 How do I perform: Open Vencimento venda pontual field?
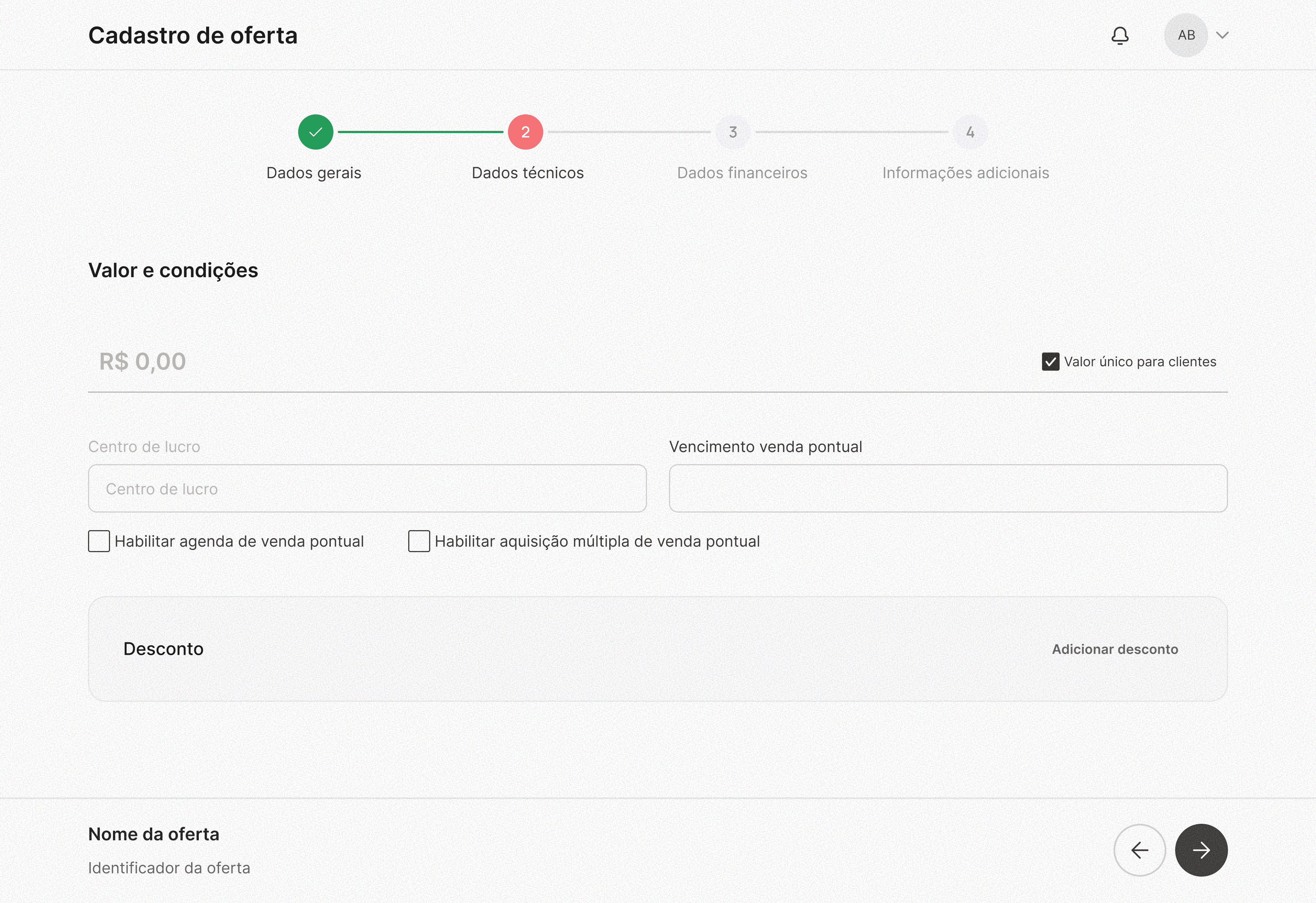pos(948,489)
